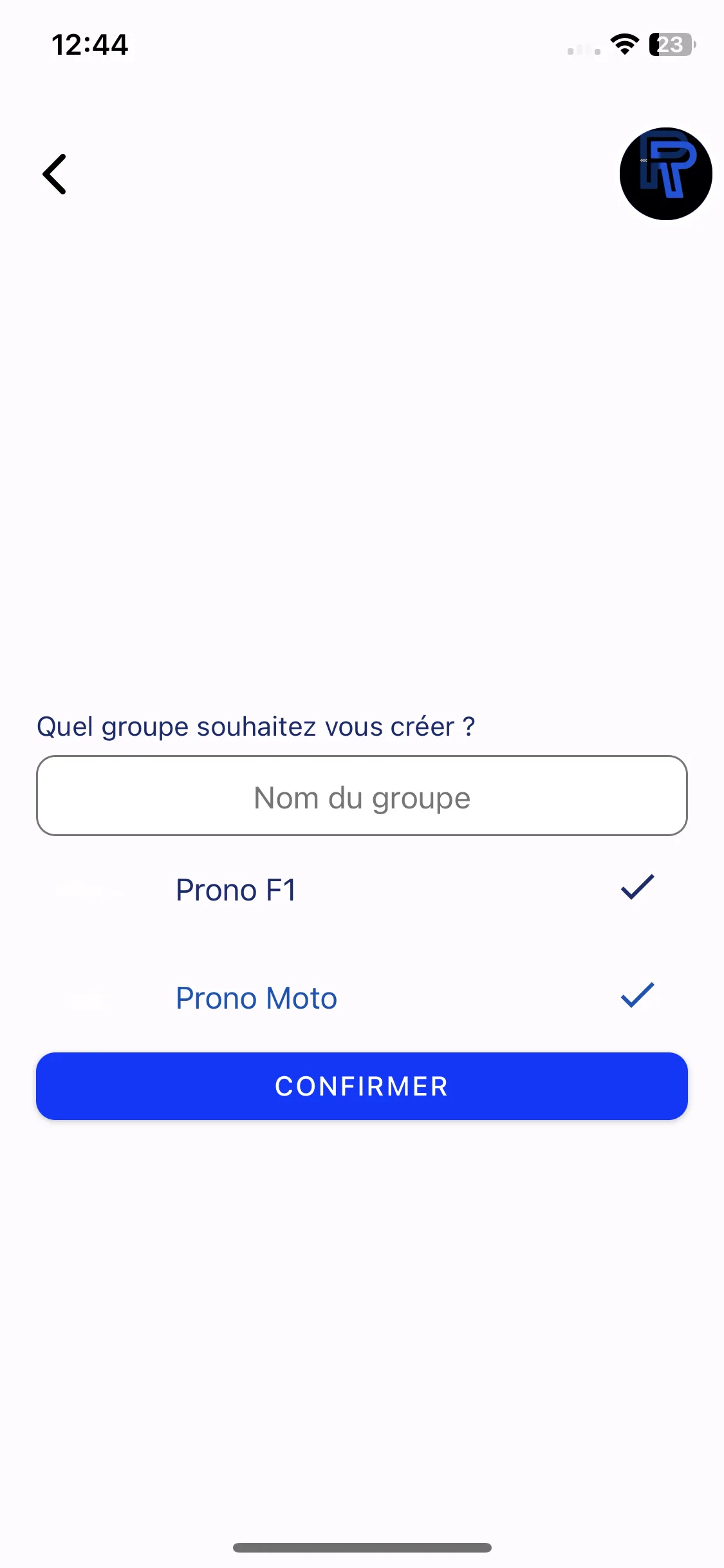Tap the Wi-Fi status icon
This screenshot has width=724, height=1568.
pyautogui.click(x=624, y=44)
